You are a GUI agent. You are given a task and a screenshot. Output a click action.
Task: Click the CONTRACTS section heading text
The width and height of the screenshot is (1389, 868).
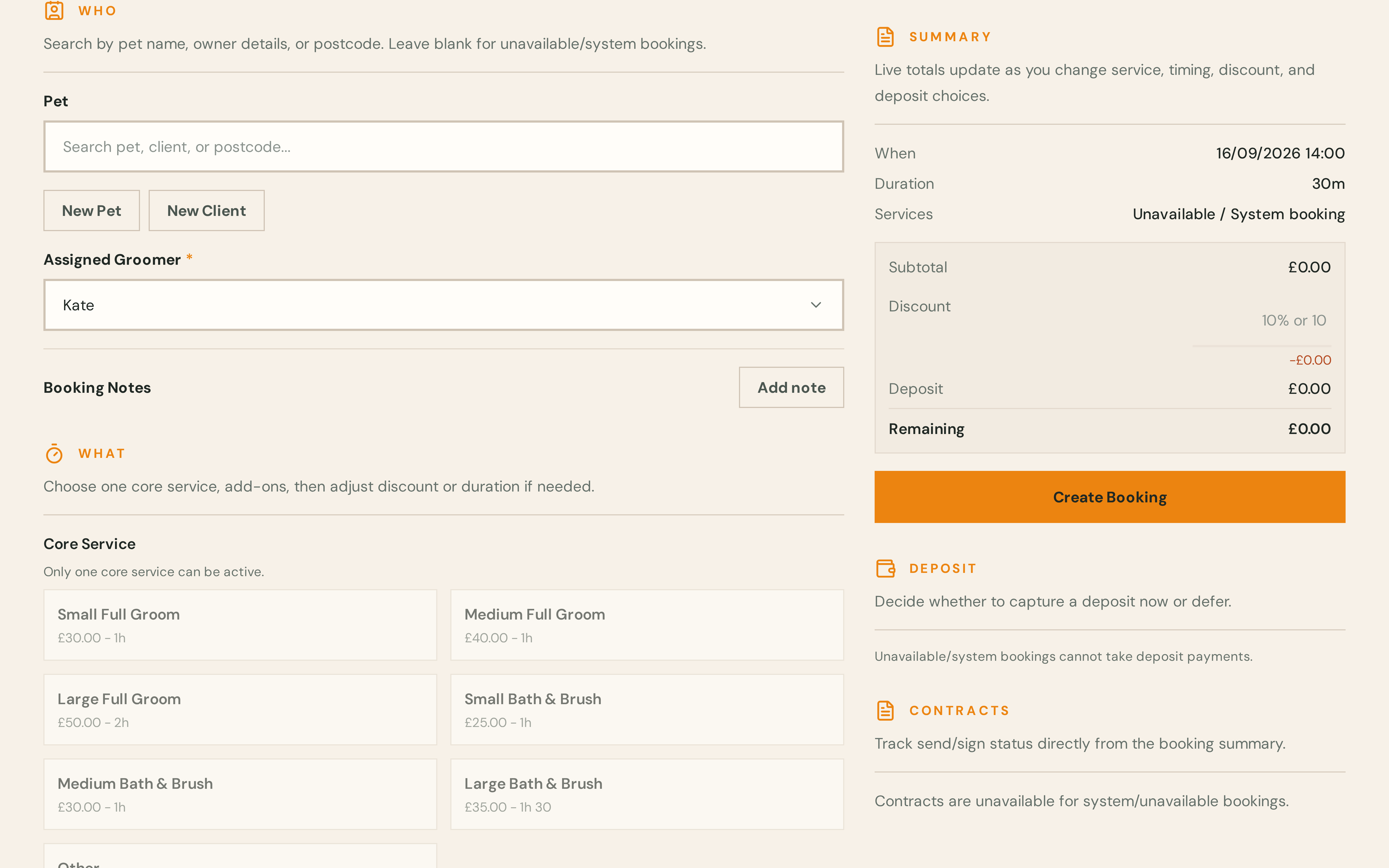tap(959, 711)
